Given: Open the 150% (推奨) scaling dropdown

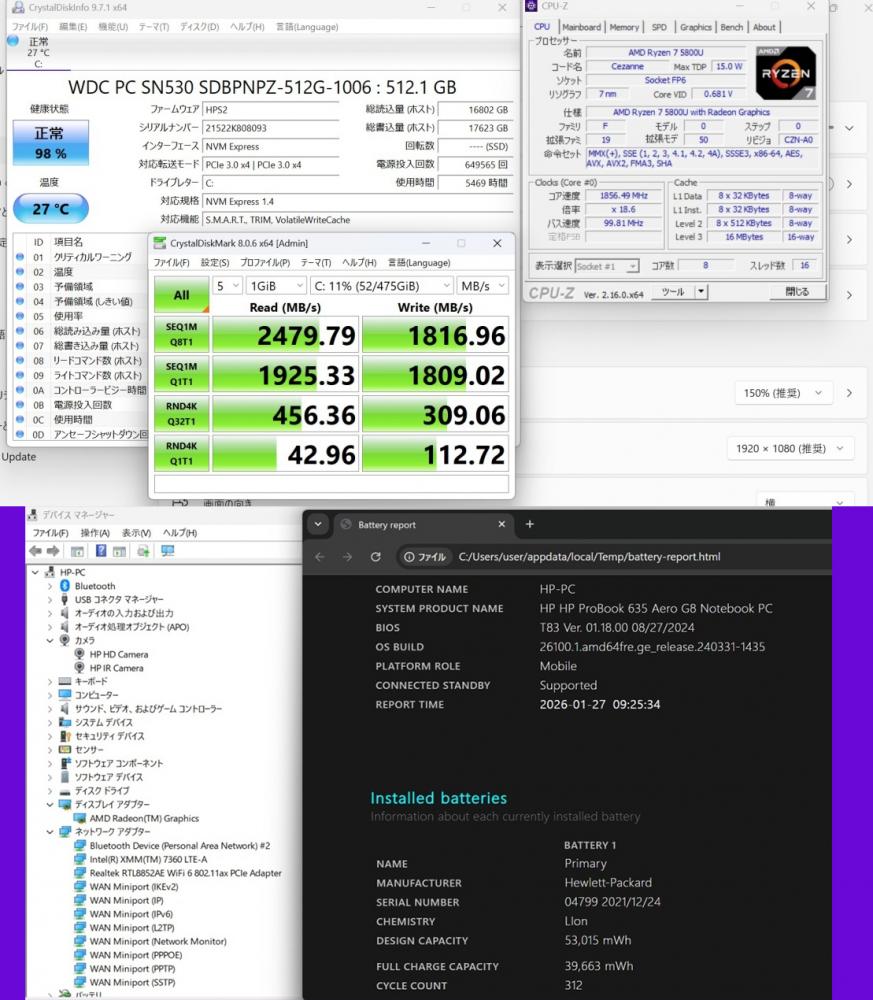Looking at the screenshot, I should pyautogui.click(x=784, y=393).
